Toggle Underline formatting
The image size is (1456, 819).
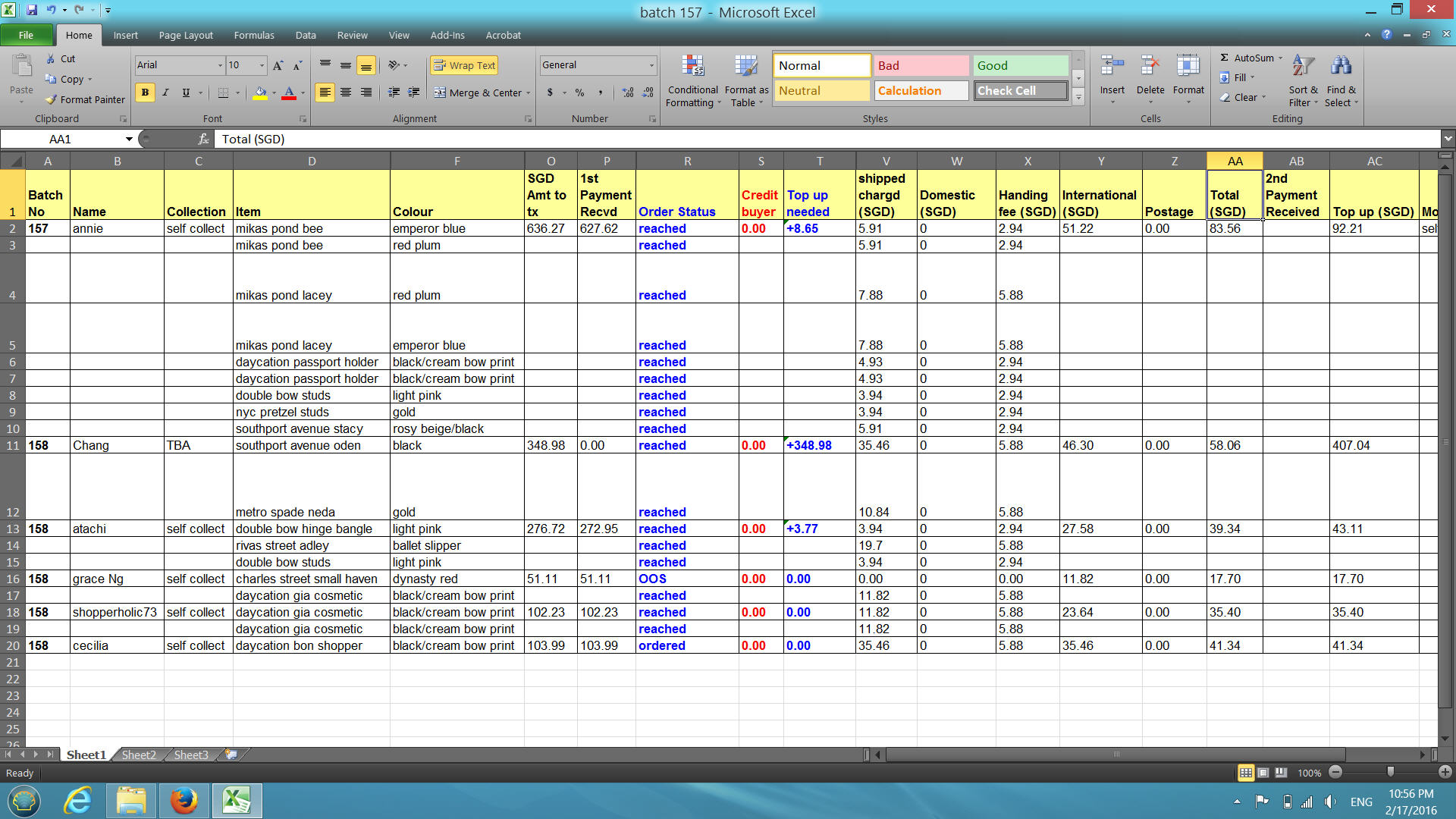186,93
